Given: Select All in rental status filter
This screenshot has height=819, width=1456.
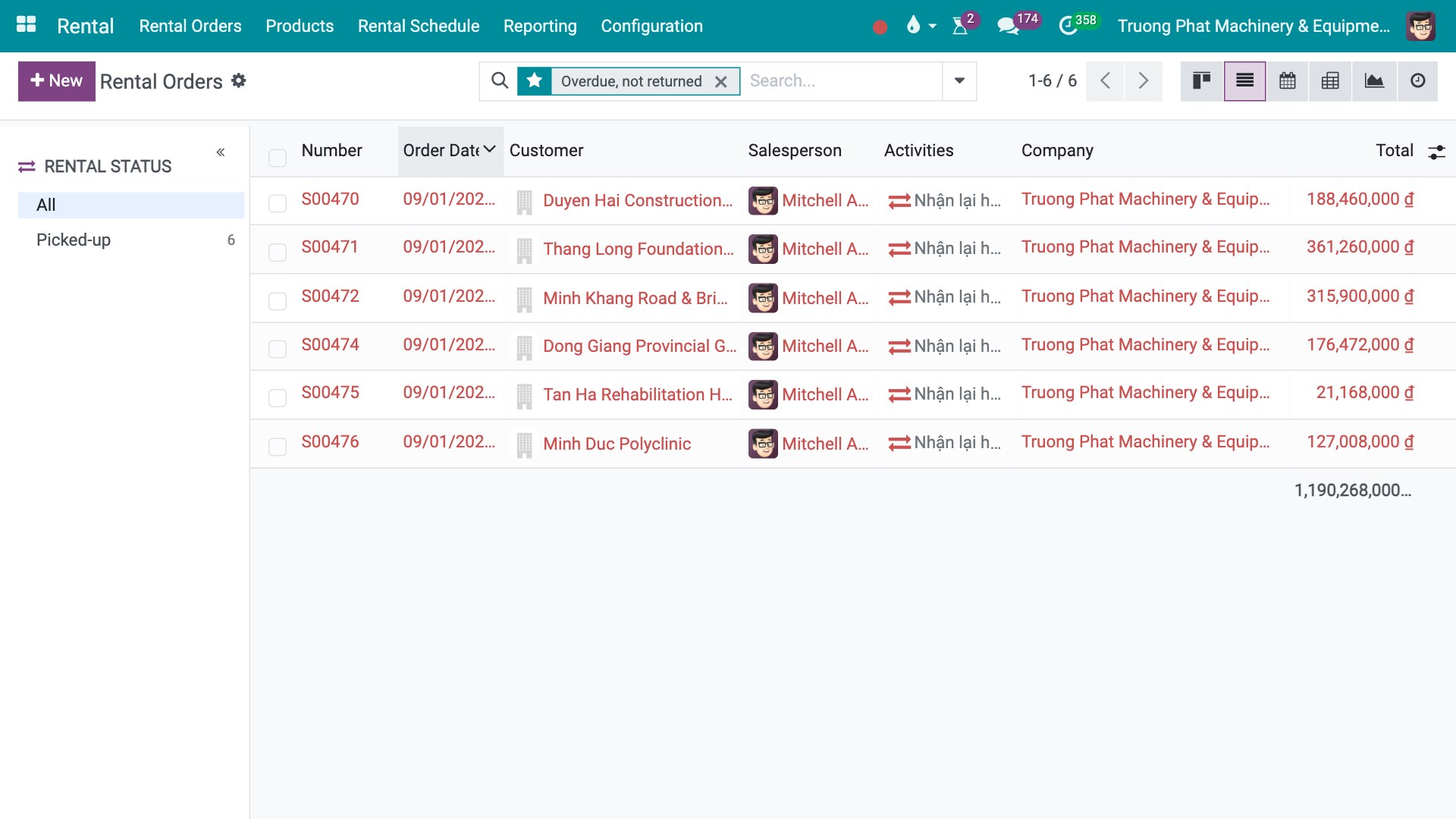Looking at the screenshot, I should (x=131, y=205).
